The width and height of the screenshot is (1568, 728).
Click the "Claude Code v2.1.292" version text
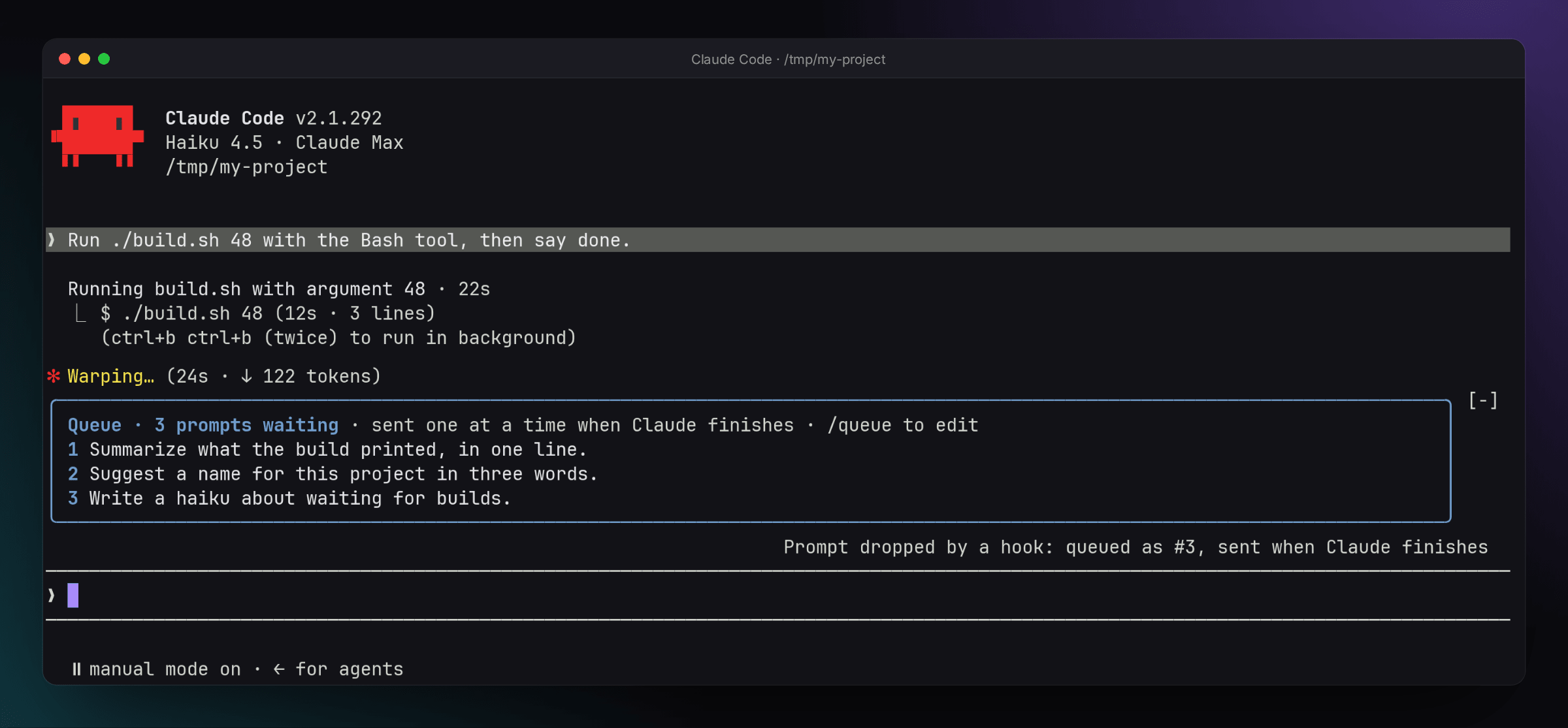point(273,118)
